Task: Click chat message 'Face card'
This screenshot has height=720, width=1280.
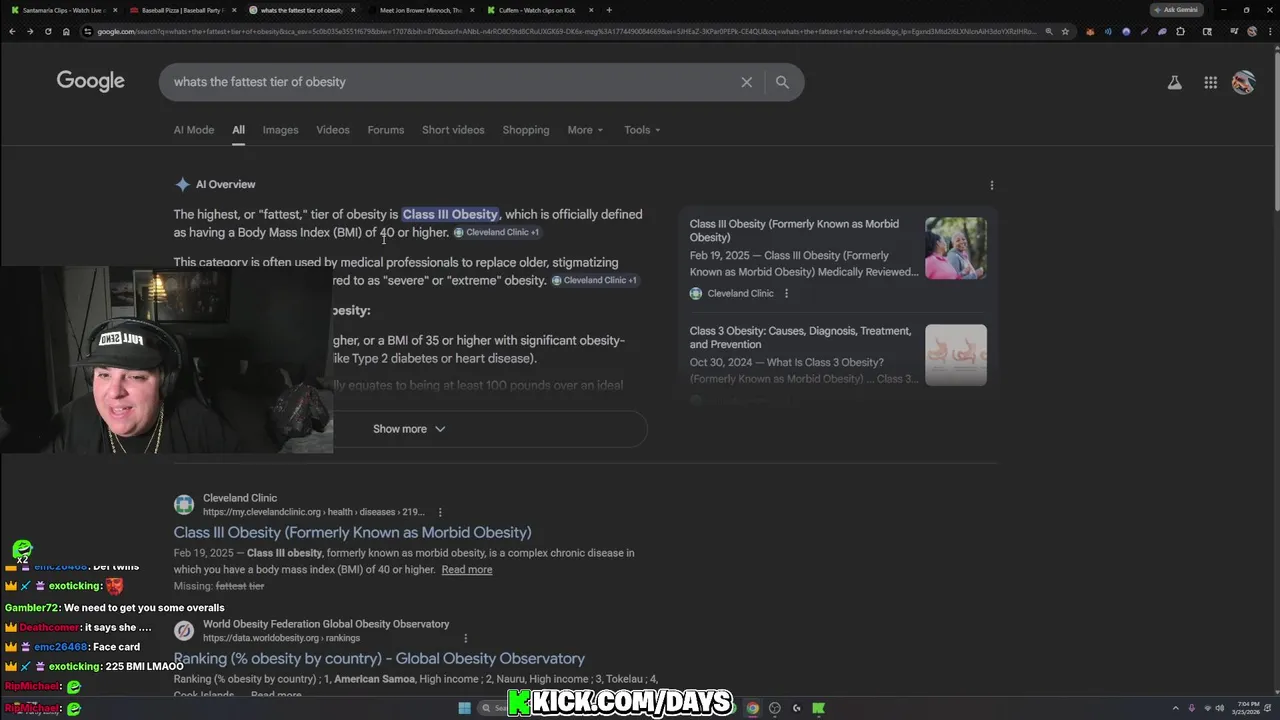Action: click(x=116, y=647)
